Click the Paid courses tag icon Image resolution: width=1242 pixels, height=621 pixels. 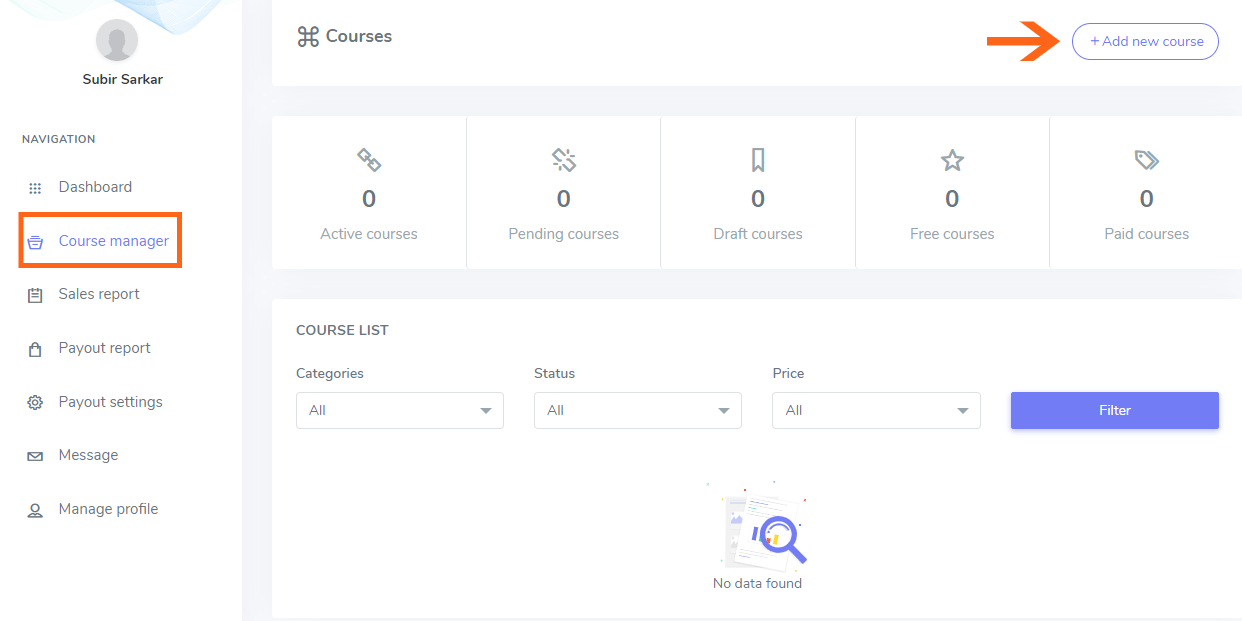pyautogui.click(x=1146, y=160)
